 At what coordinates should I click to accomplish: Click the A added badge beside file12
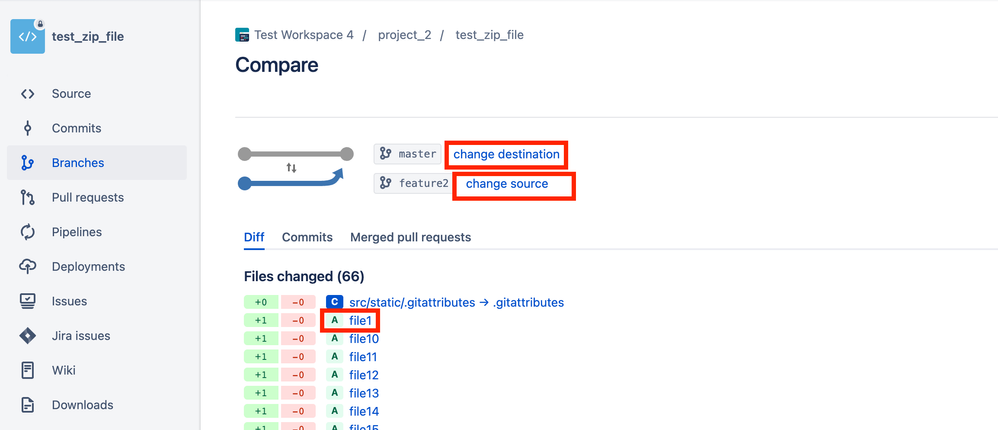(335, 375)
